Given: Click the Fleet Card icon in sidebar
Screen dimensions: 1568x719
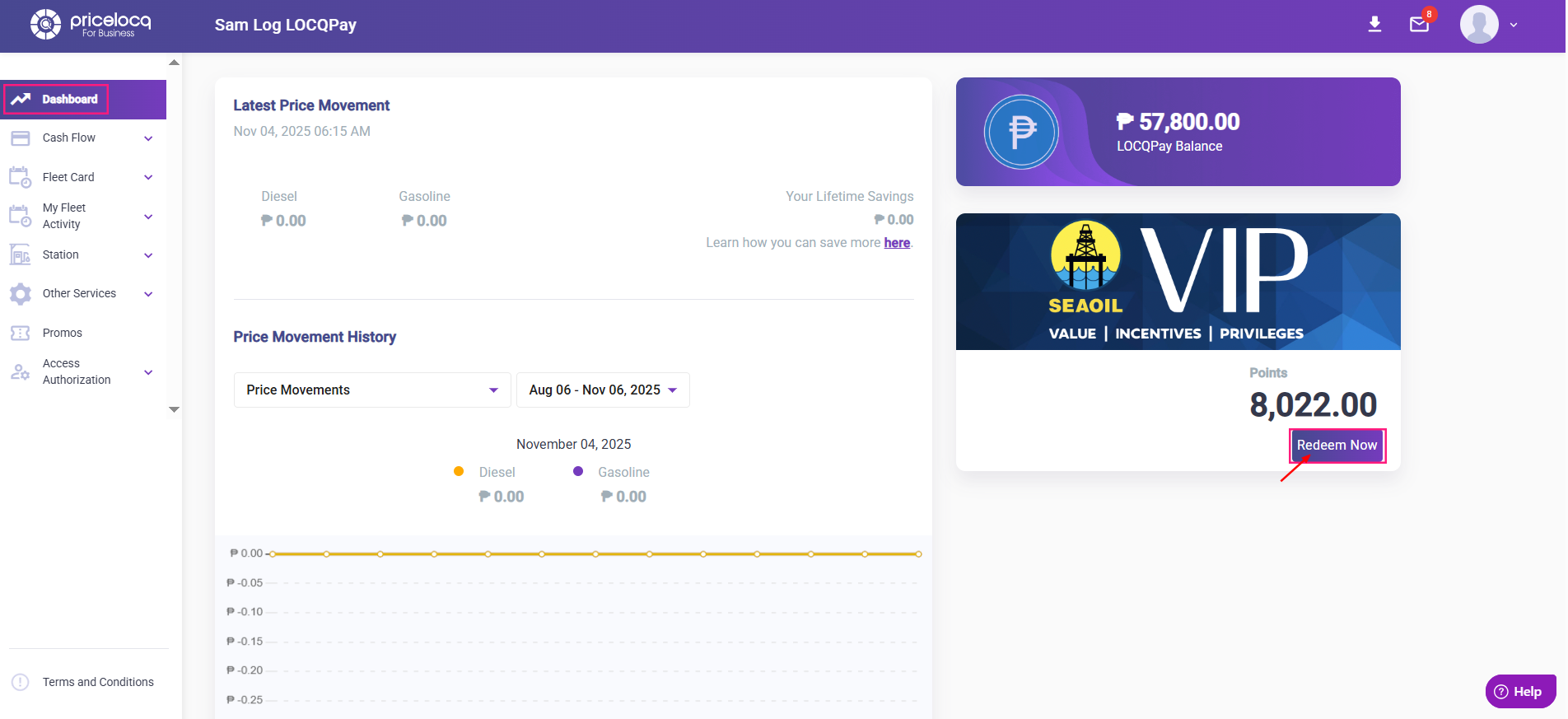Looking at the screenshot, I should [21, 177].
